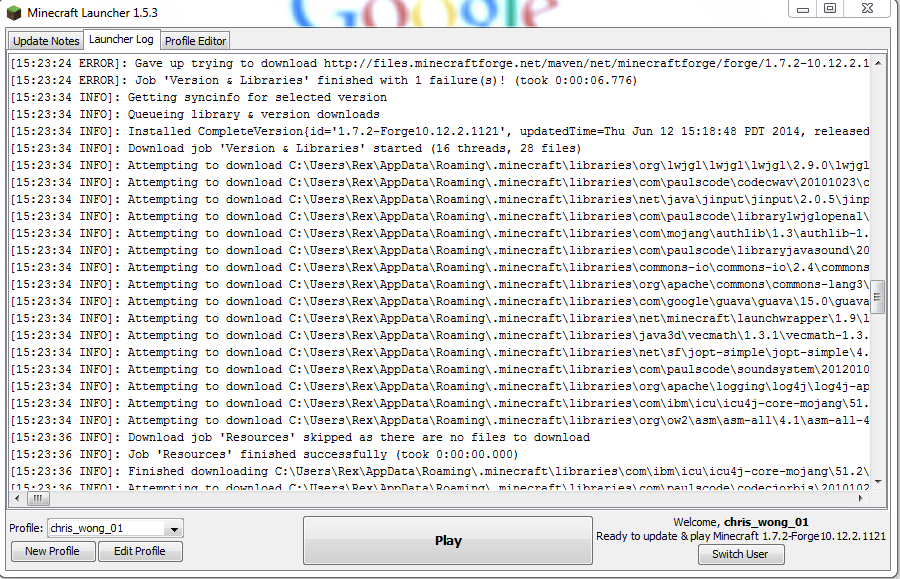Click the 'Welcome, chris_wong_01' text
900x579 pixels.
(x=740, y=522)
